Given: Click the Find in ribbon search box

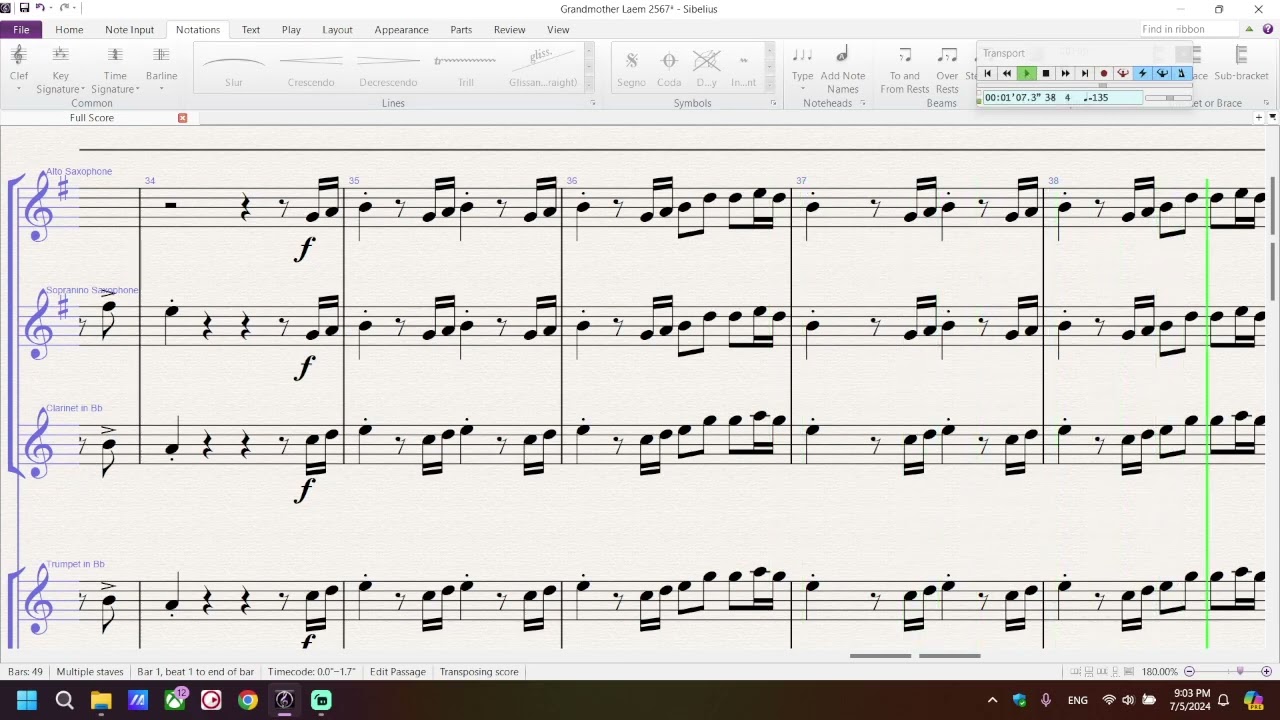Looking at the screenshot, I should [1190, 29].
